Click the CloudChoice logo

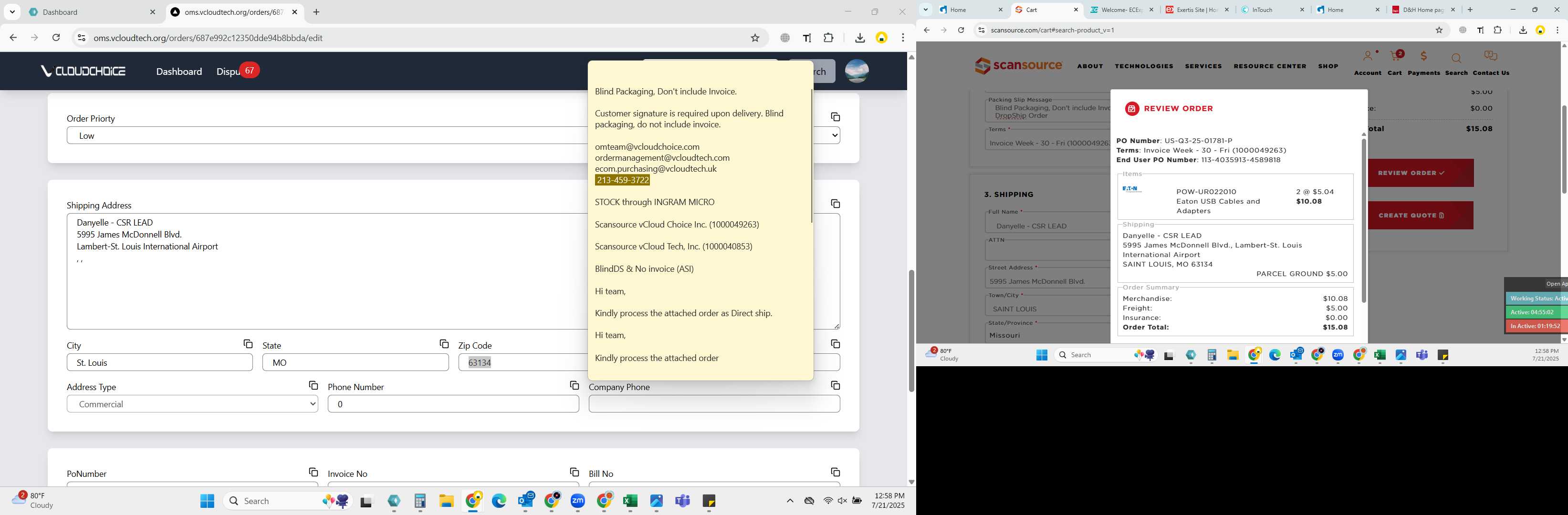tap(83, 71)
